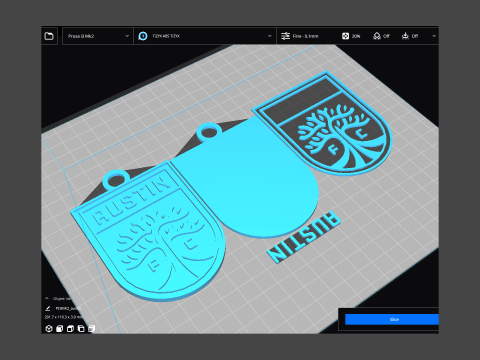Open file using the folder icon
Screen dimensions: 480x360
point(49,36)
